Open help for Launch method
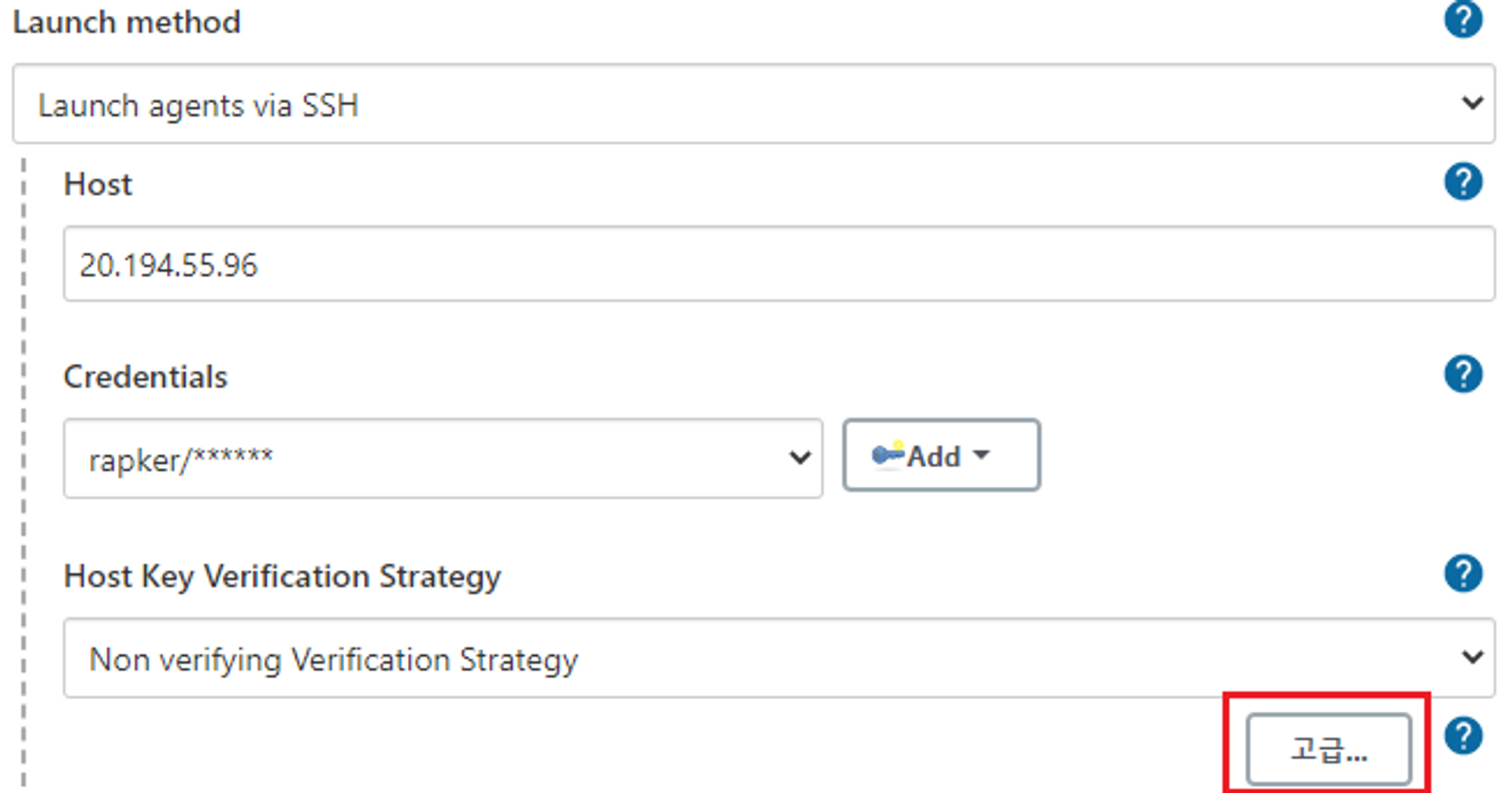Image resolution: width=1512 pixels, height=793 pixels. [x=1463, y=19]
